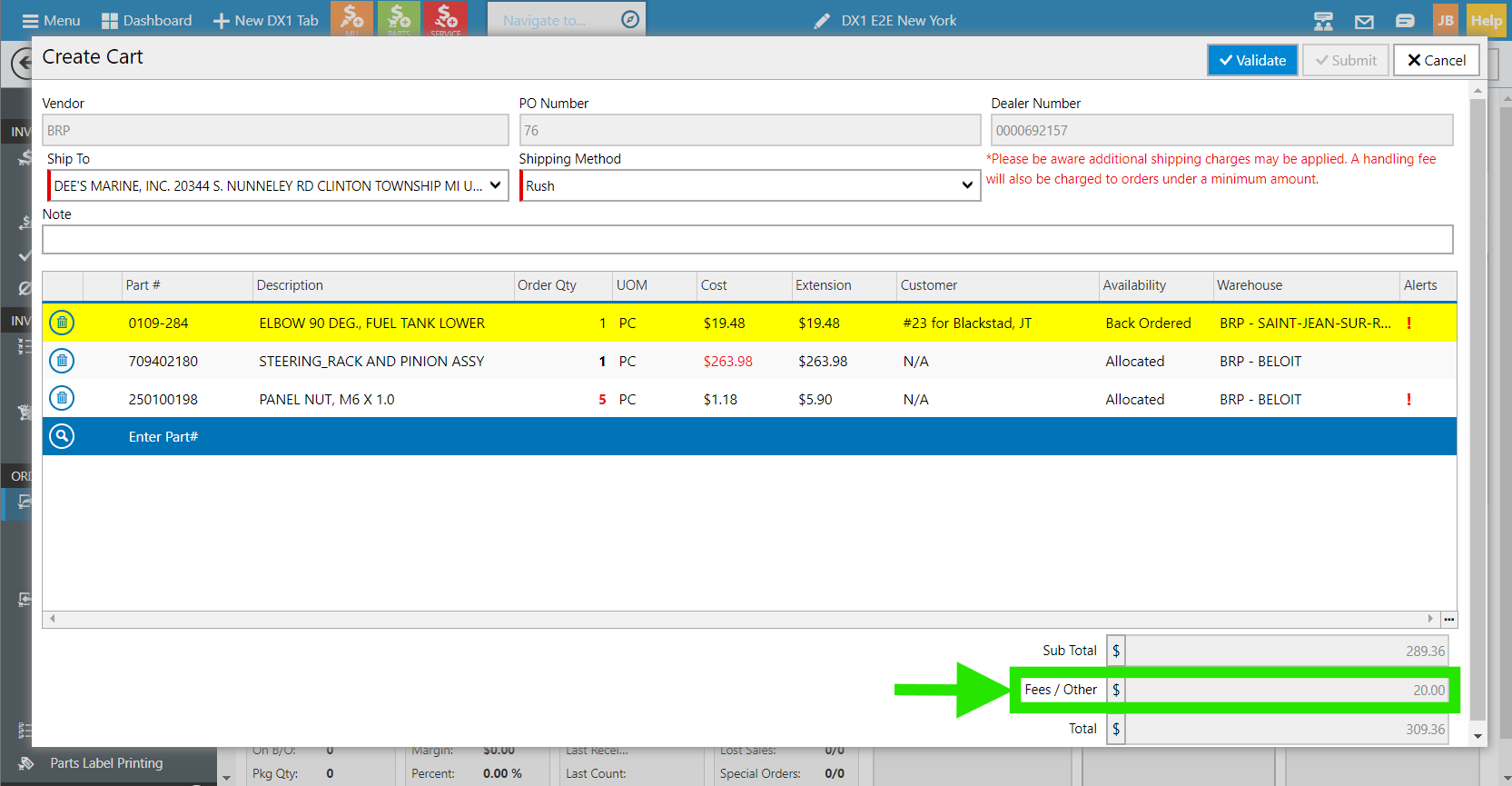Delete the 0109-284 row via trash icon

pyautogui.click(x=62, y=323)
